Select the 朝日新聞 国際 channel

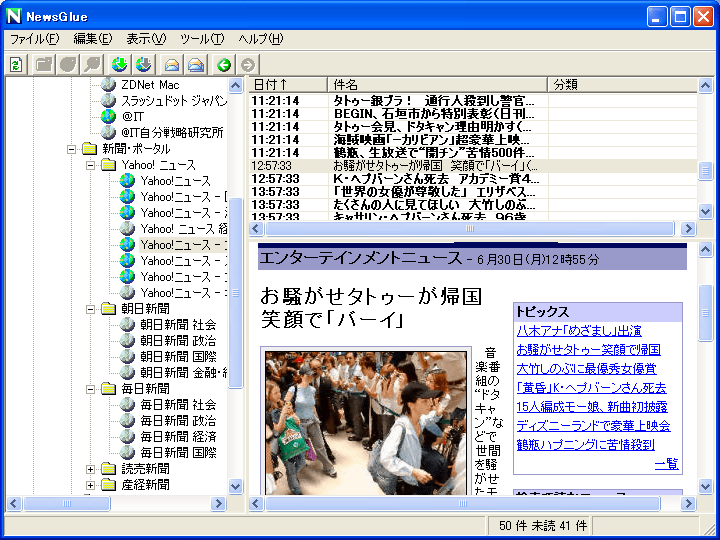[178, 357]
